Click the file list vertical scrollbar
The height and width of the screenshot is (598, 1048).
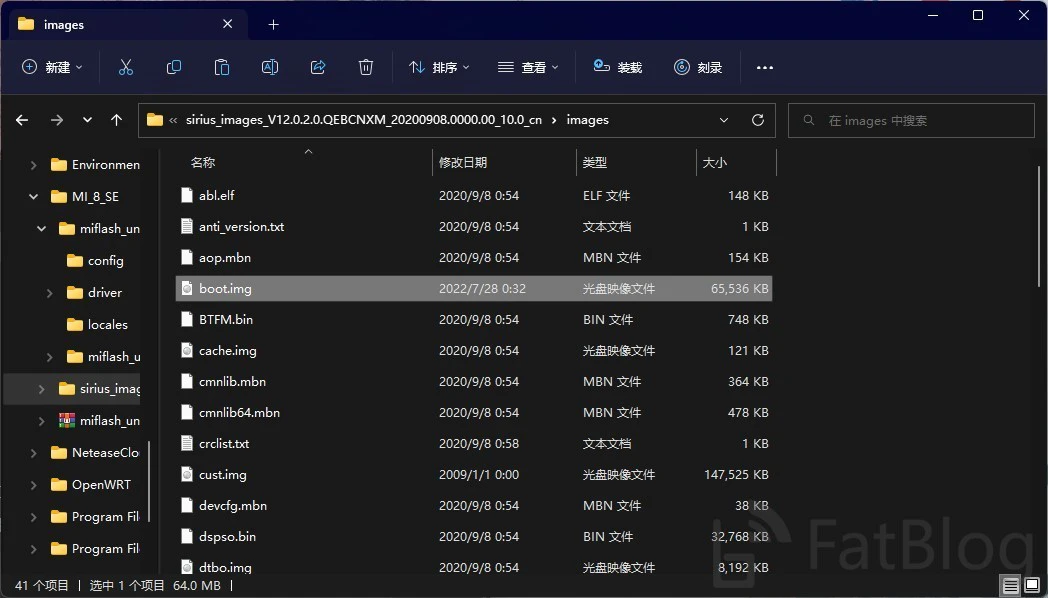click(x=1039, y=227)
